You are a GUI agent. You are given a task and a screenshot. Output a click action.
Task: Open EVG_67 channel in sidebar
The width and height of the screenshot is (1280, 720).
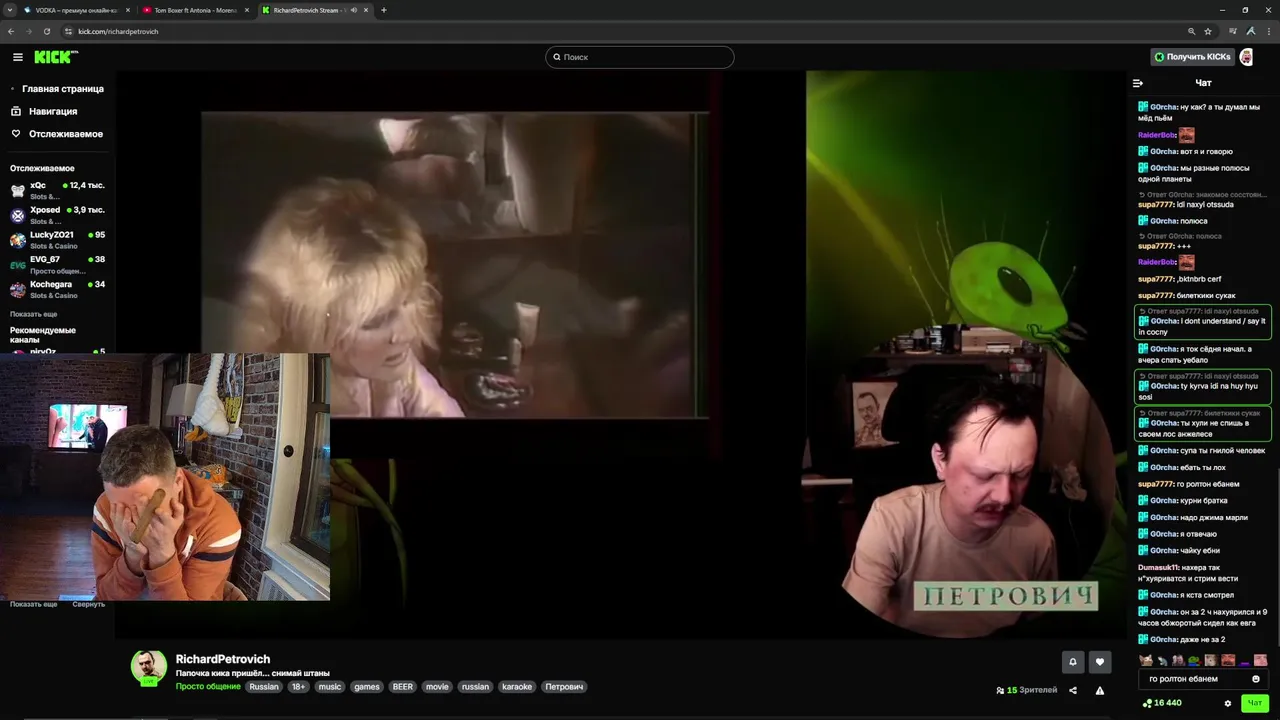coord(57,264)
